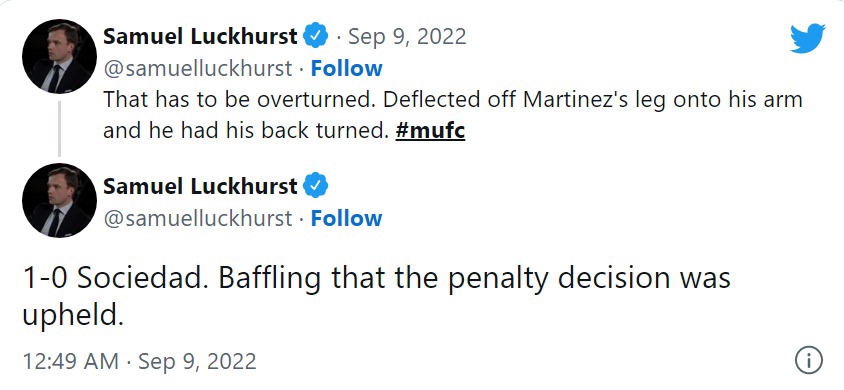Open the profile avatar on the parent tweet
The image size is (844, 390).
[x=59, y=56]
